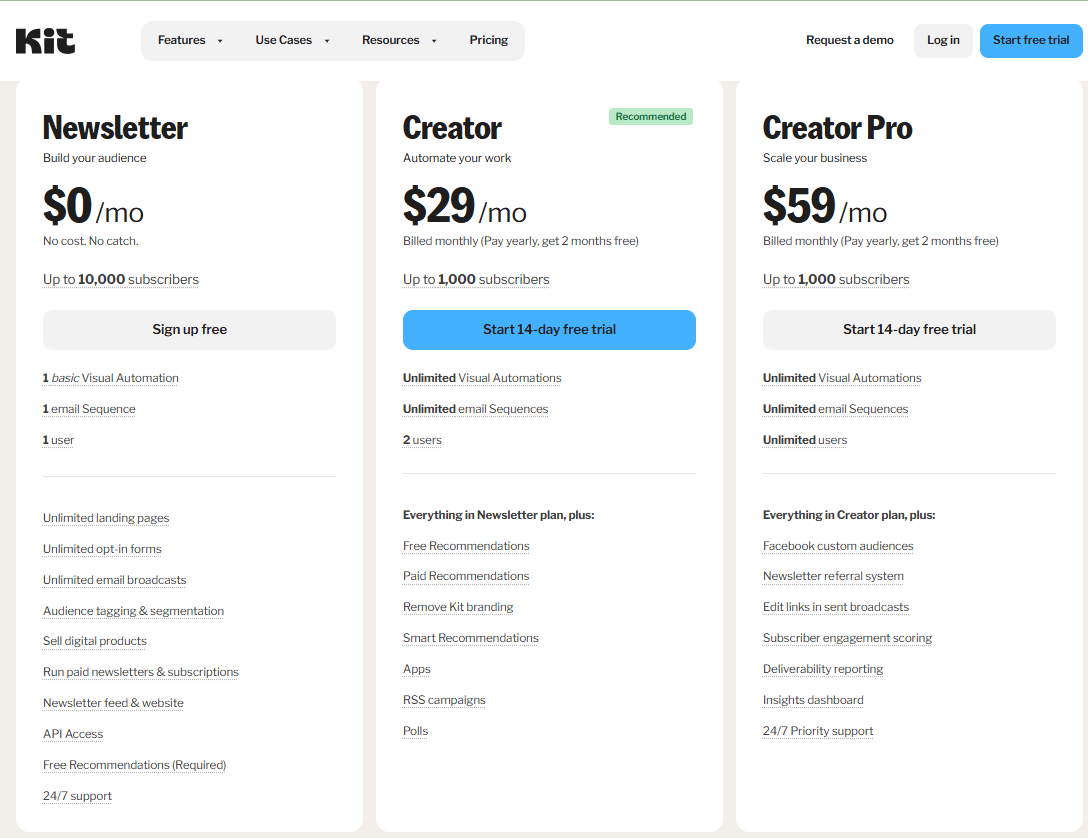This screenshot has height=838, width=1088.
Task: Open Insights dashboard feature info
Action: 813,700
